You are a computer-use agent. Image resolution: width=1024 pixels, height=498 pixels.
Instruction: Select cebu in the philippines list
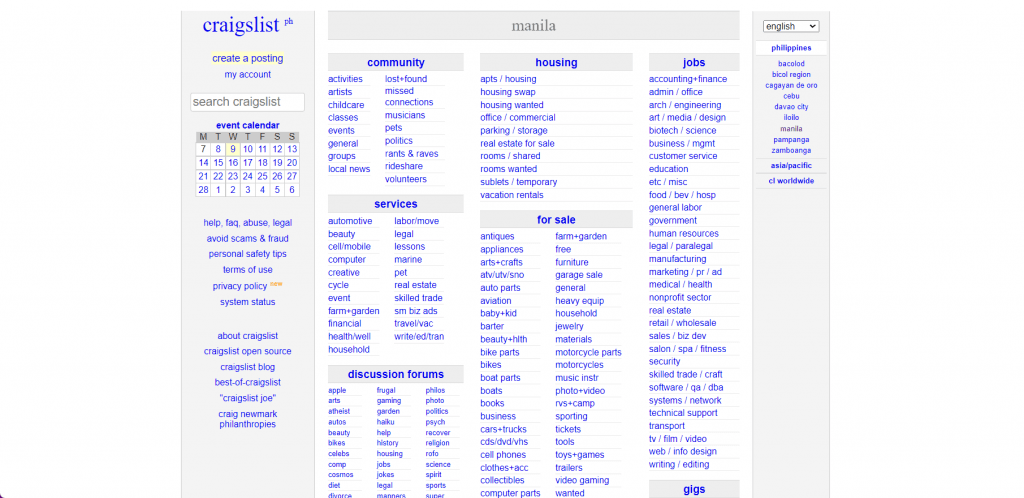[x=791, y=96]
